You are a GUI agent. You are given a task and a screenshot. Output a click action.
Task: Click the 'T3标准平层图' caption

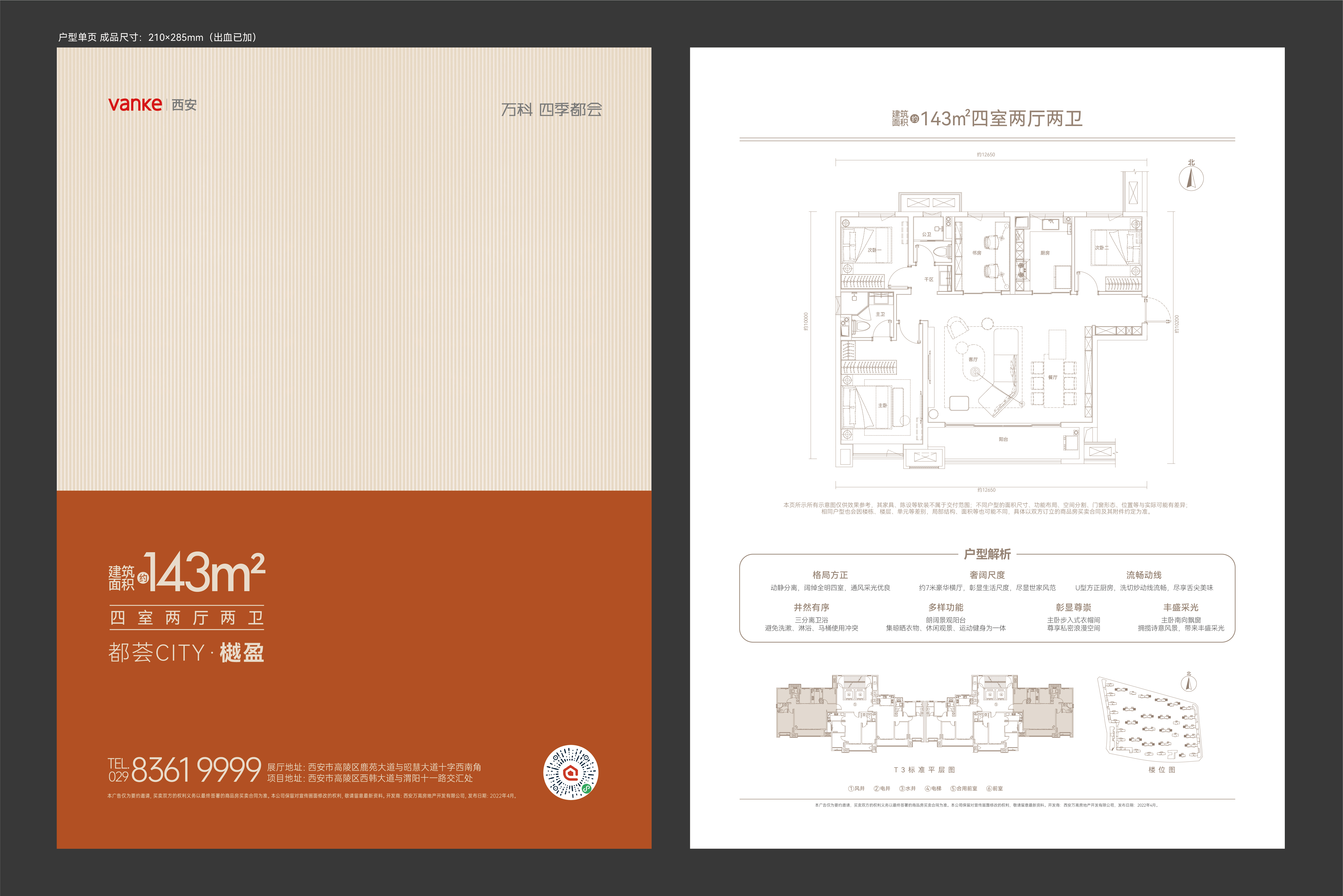pos(924,770)
